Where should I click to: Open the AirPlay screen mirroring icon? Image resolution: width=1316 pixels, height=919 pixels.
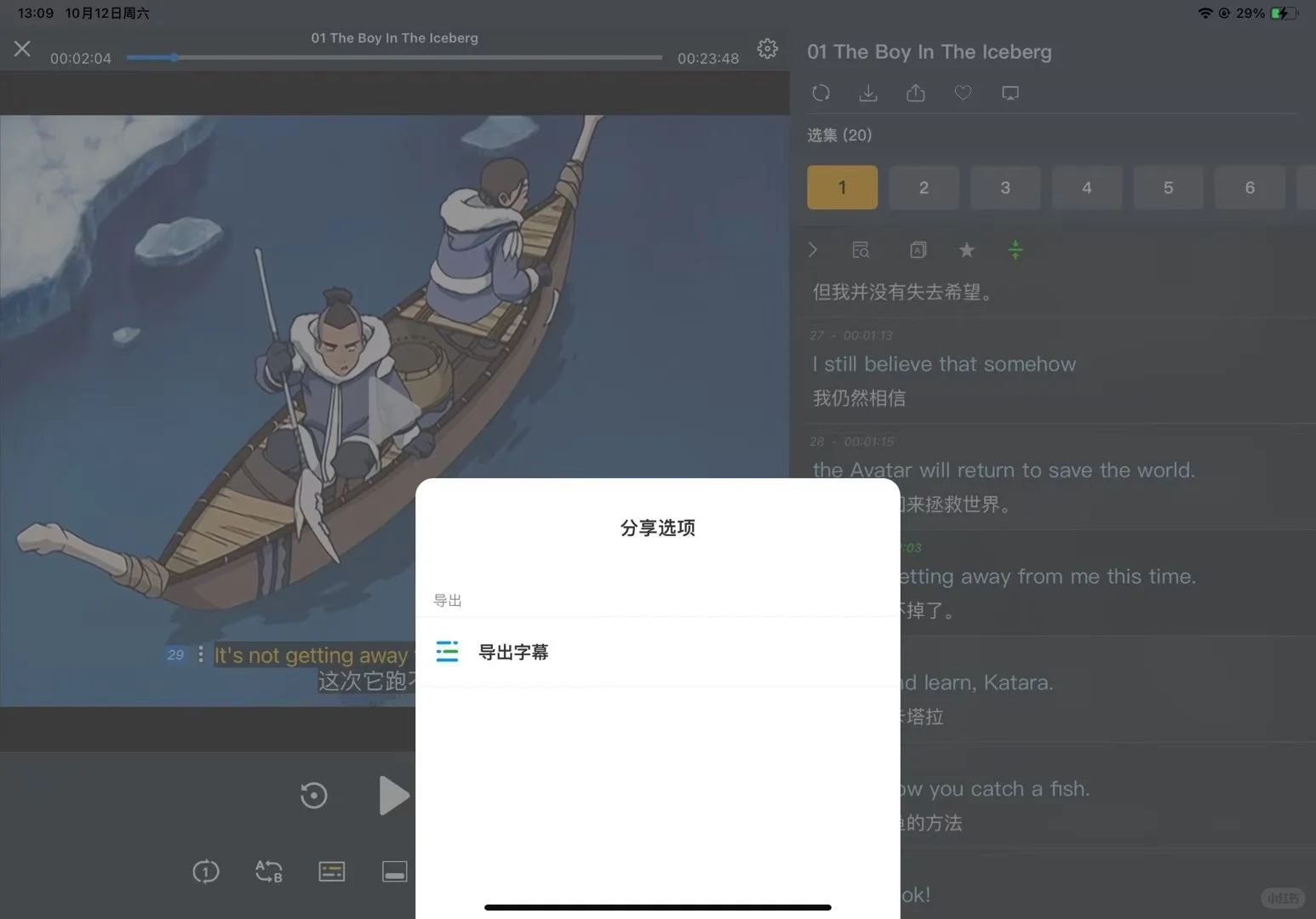tap(1010, 93)
